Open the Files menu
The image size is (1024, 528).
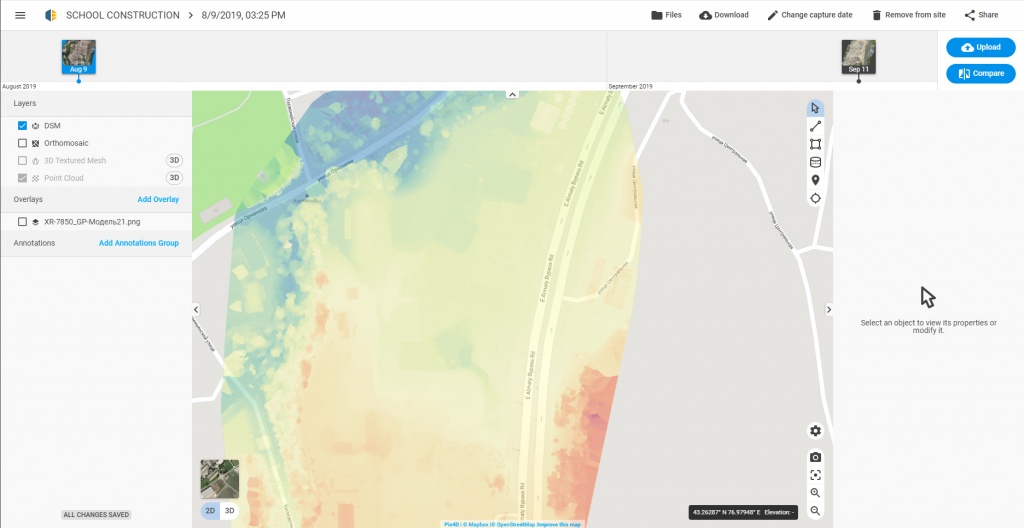click(x=666, y=15)
